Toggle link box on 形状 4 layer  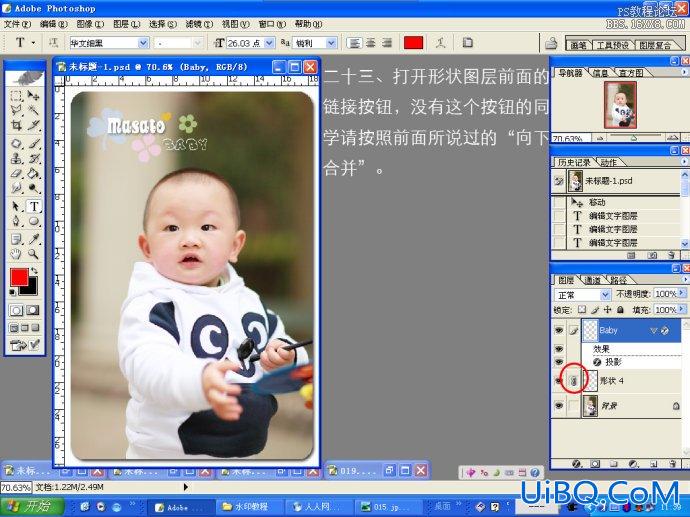tap(573, 381)
